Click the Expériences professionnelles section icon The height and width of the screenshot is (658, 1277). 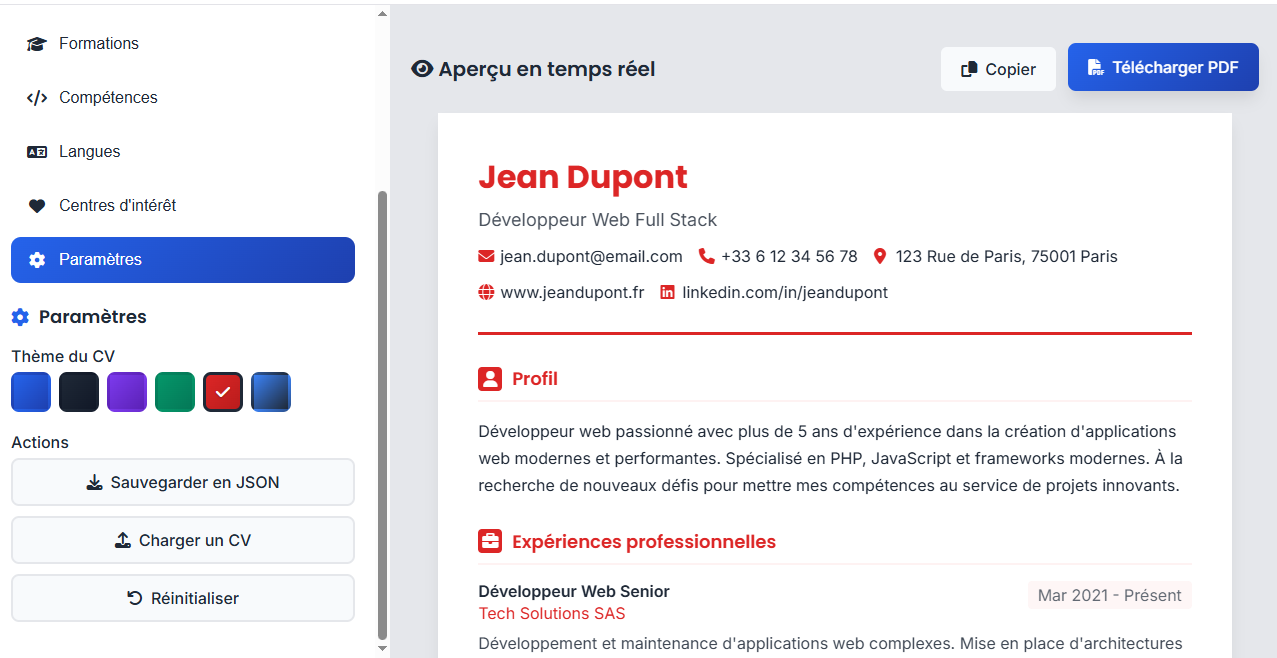click(x=489, y=541)
